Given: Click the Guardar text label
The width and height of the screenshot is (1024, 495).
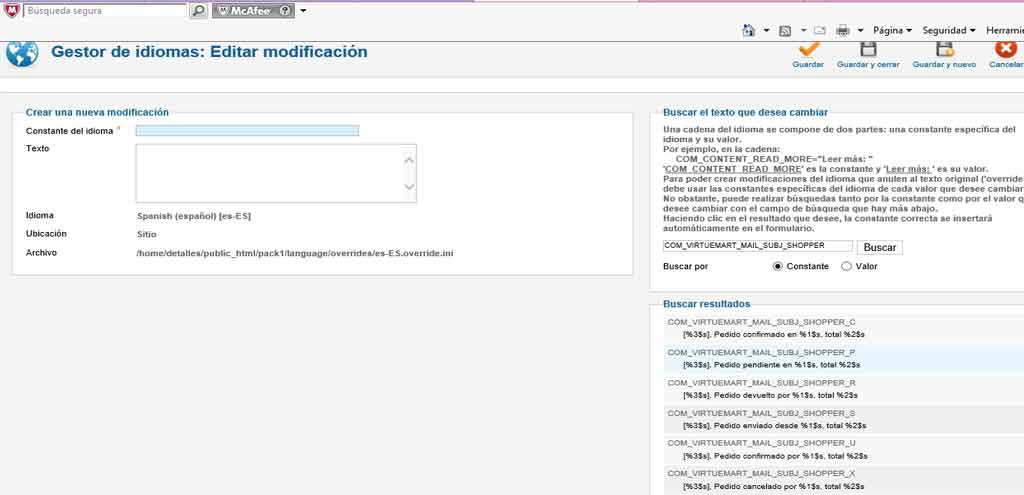Looking at the screenshot, I should [808, 65].
